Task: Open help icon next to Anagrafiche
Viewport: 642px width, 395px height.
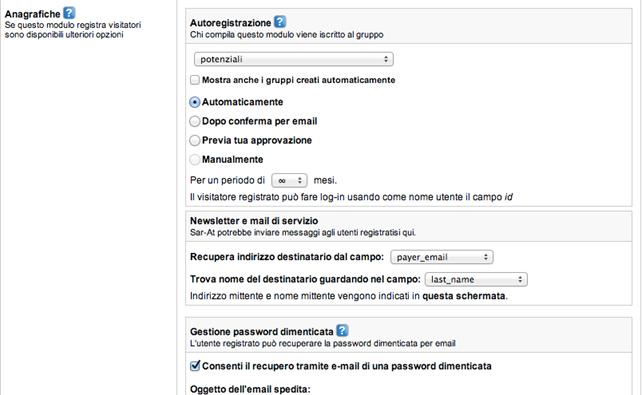Action: pos(69,13)
